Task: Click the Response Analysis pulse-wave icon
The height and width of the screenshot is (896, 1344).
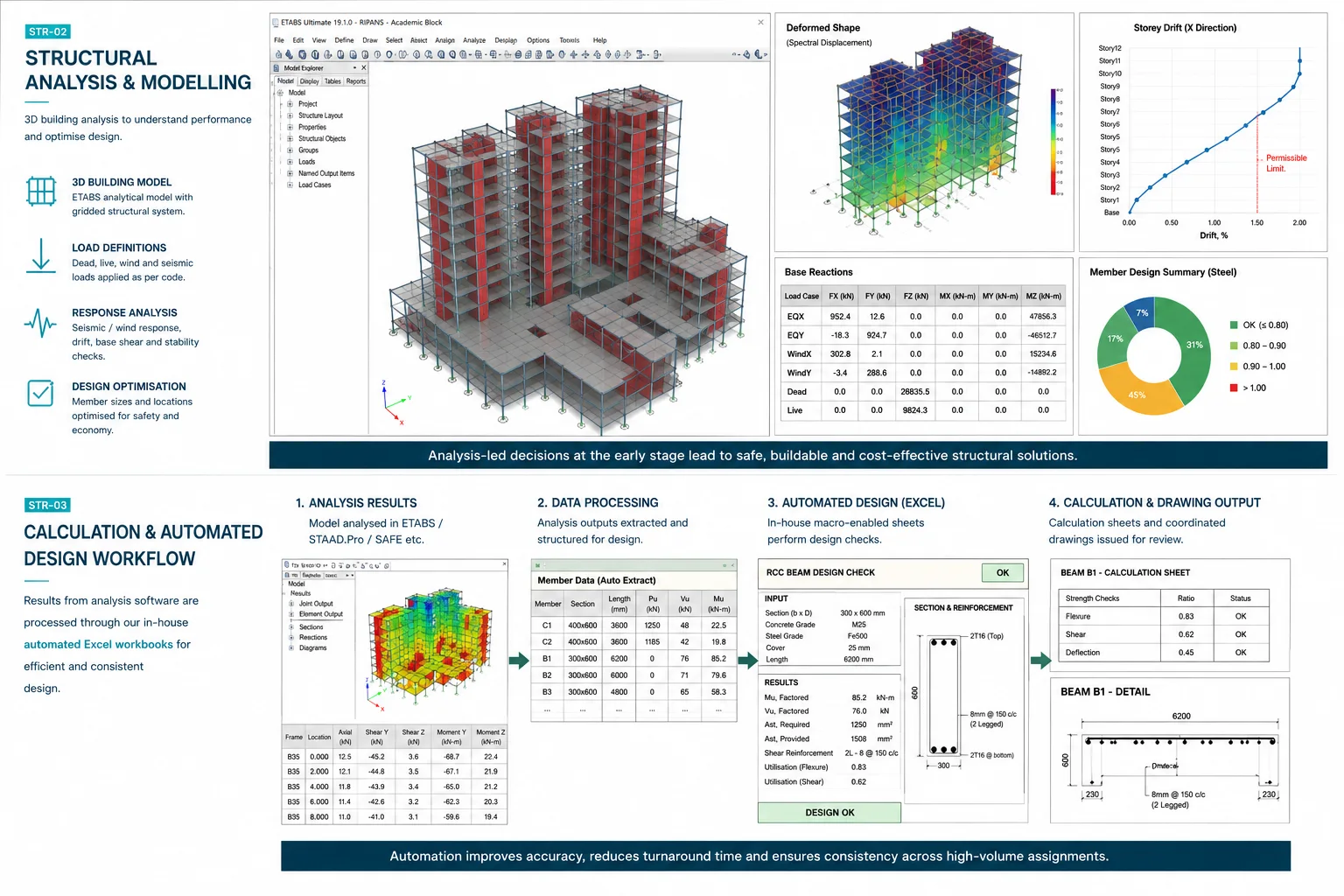Action: coord(40,323)
